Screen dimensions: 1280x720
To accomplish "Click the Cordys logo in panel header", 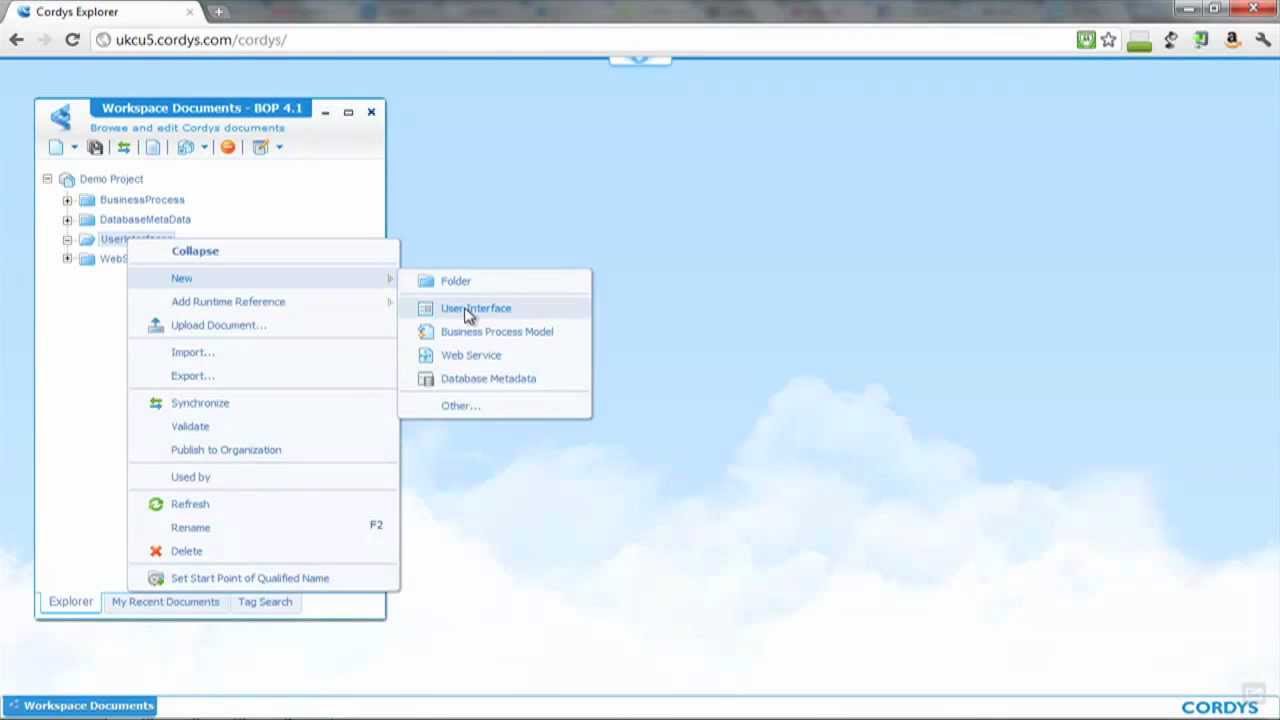I will tap(61, 118).
